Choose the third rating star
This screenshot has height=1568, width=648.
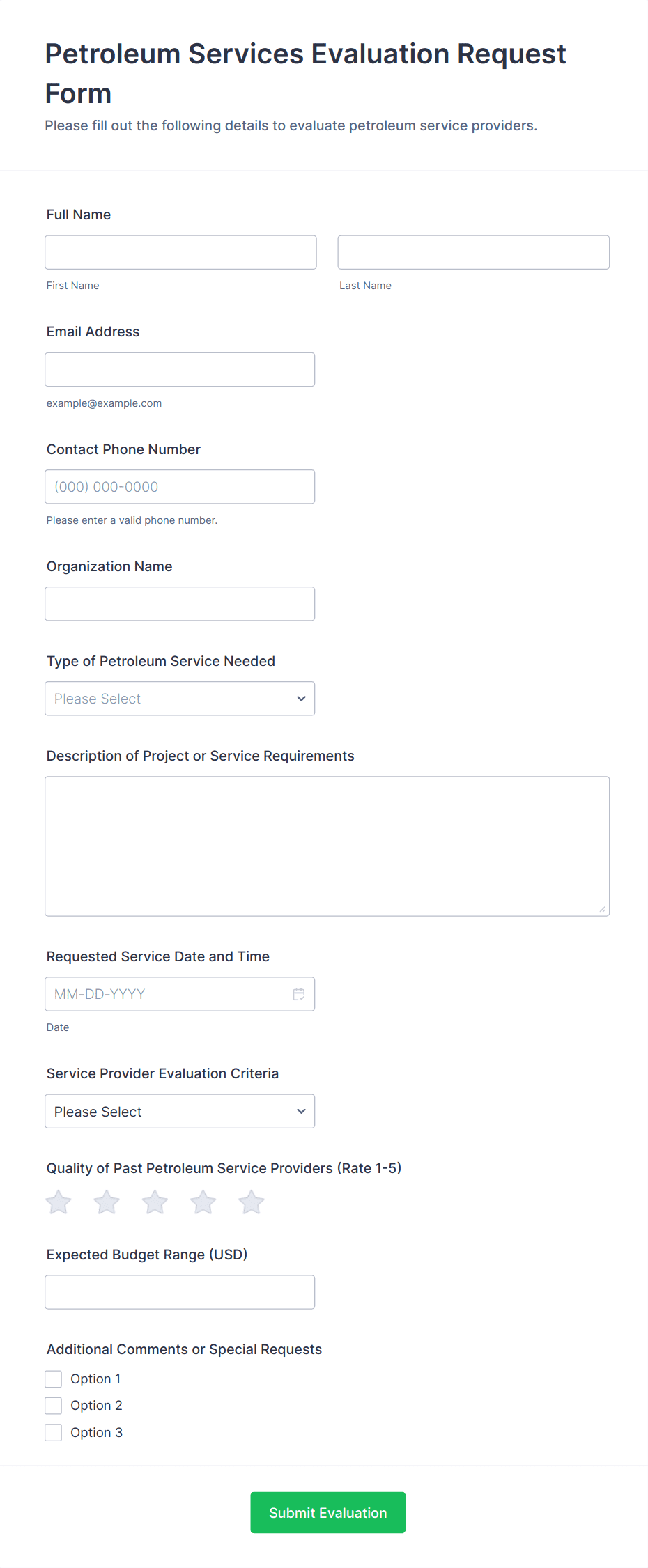[155, 1202]
